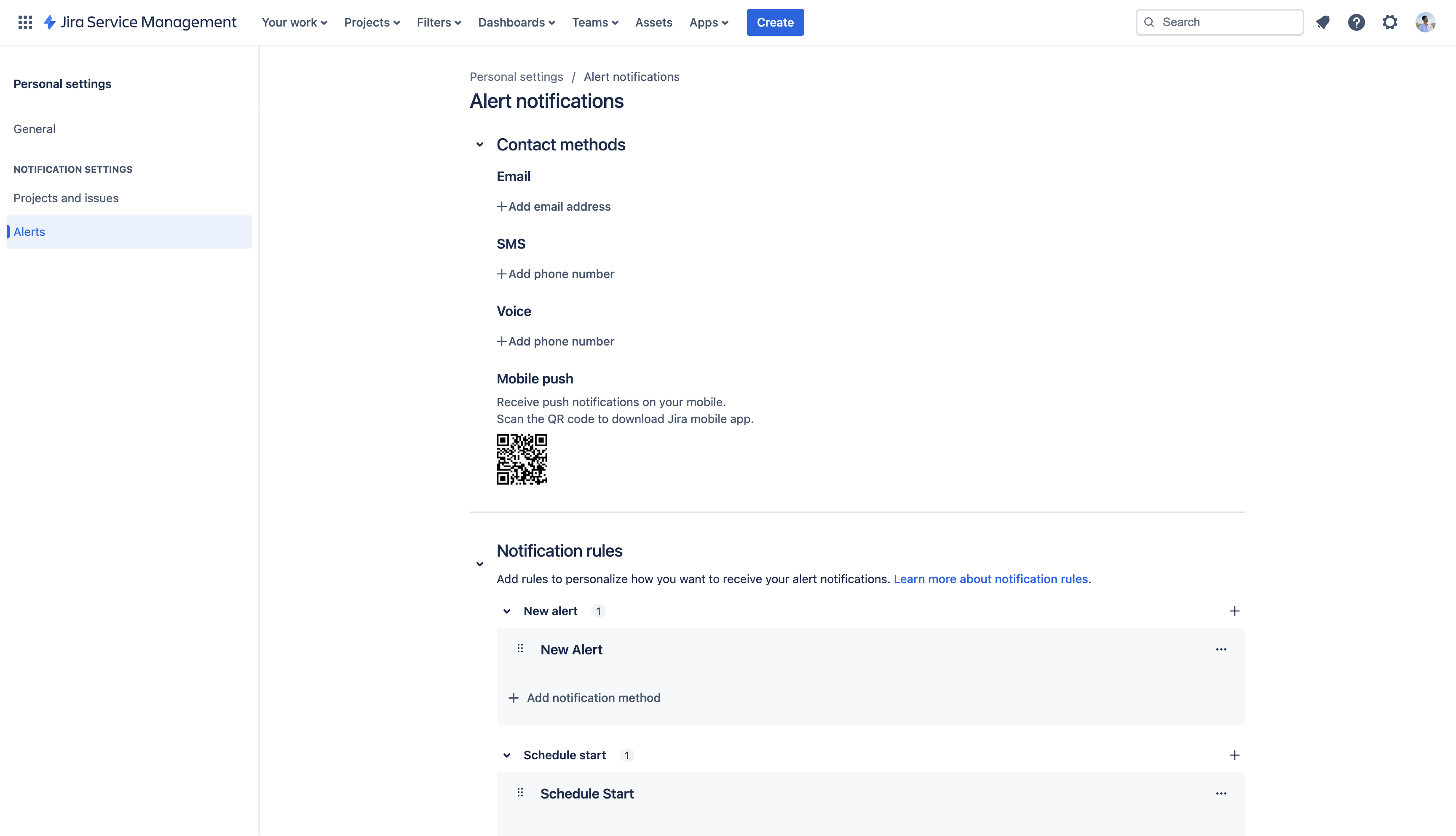
Task: Click the Alert notifications breadcrumb
Action: tap(631, 77)
